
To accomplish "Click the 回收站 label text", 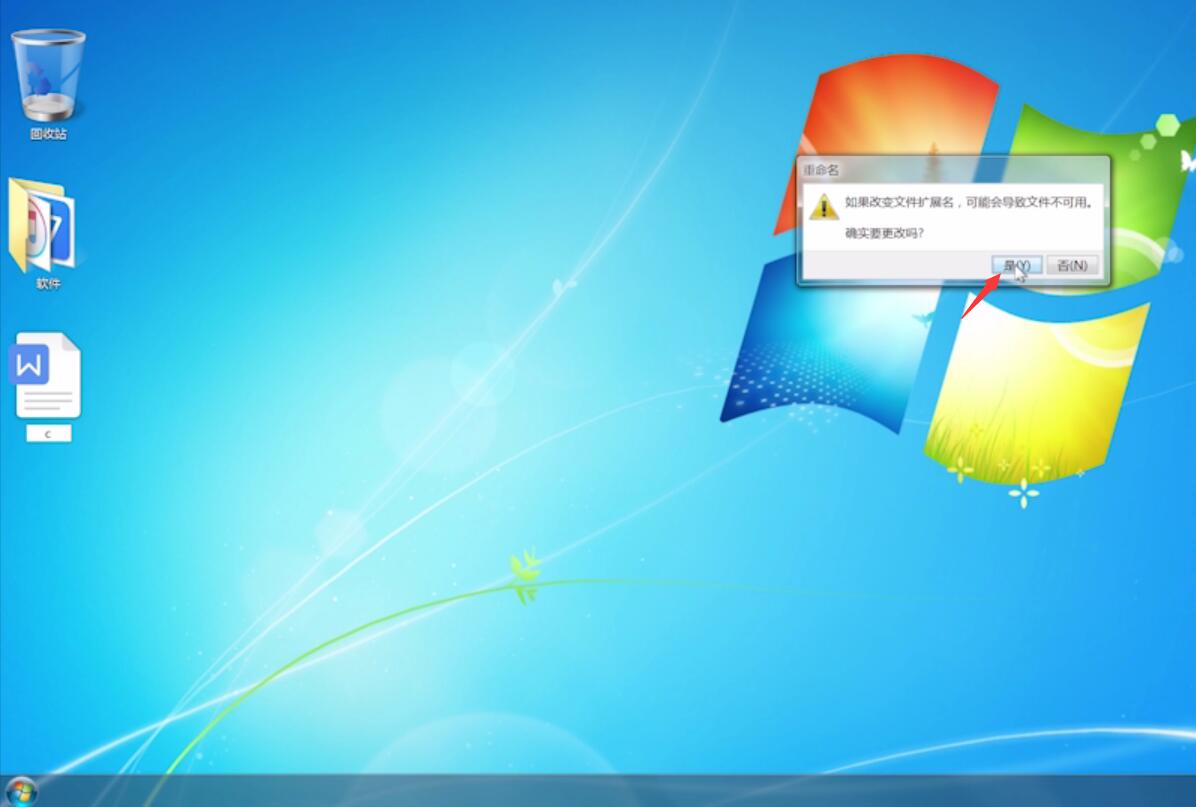I will pos(48,133).
